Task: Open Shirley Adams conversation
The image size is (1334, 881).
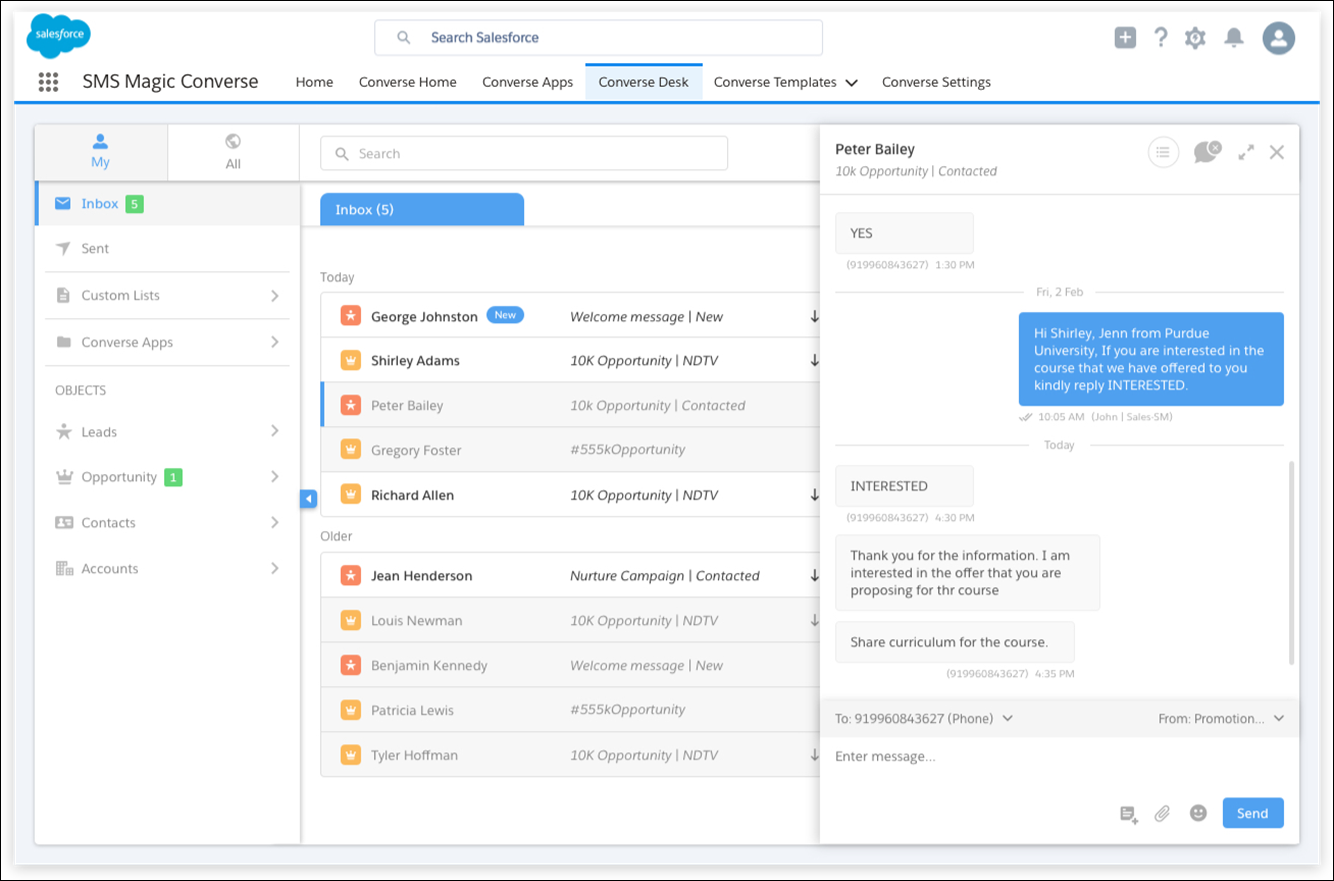Action: pyautogui.click(x=570, y=360)
